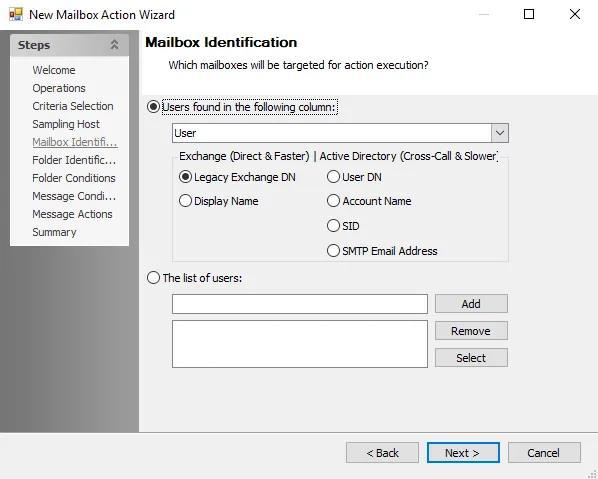Go to the Welcome step
Image resolution: width=598 pixels, height=479 pixels.
pyautogui.click(x=54, y=70)
